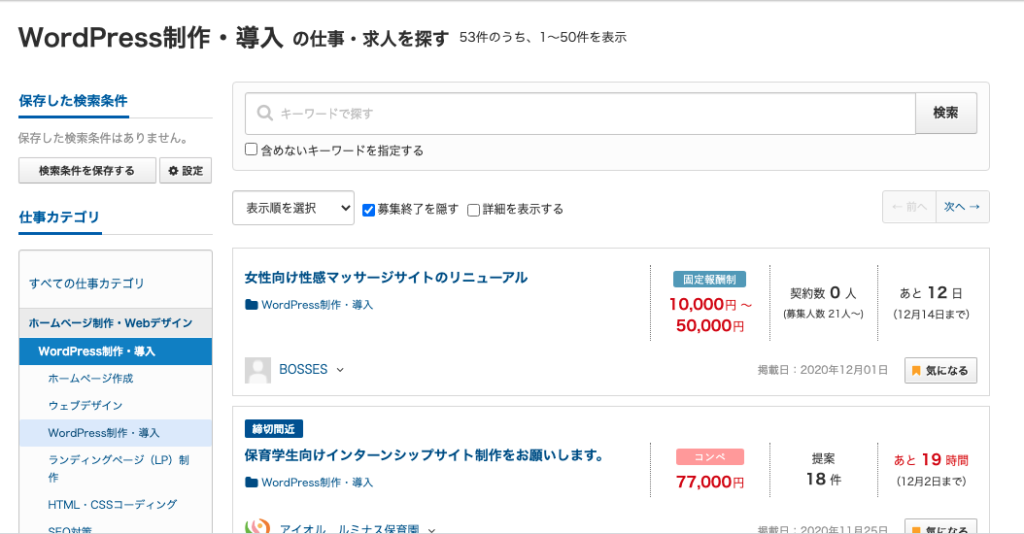Click folder icon under internship site job

coord(251,482)
